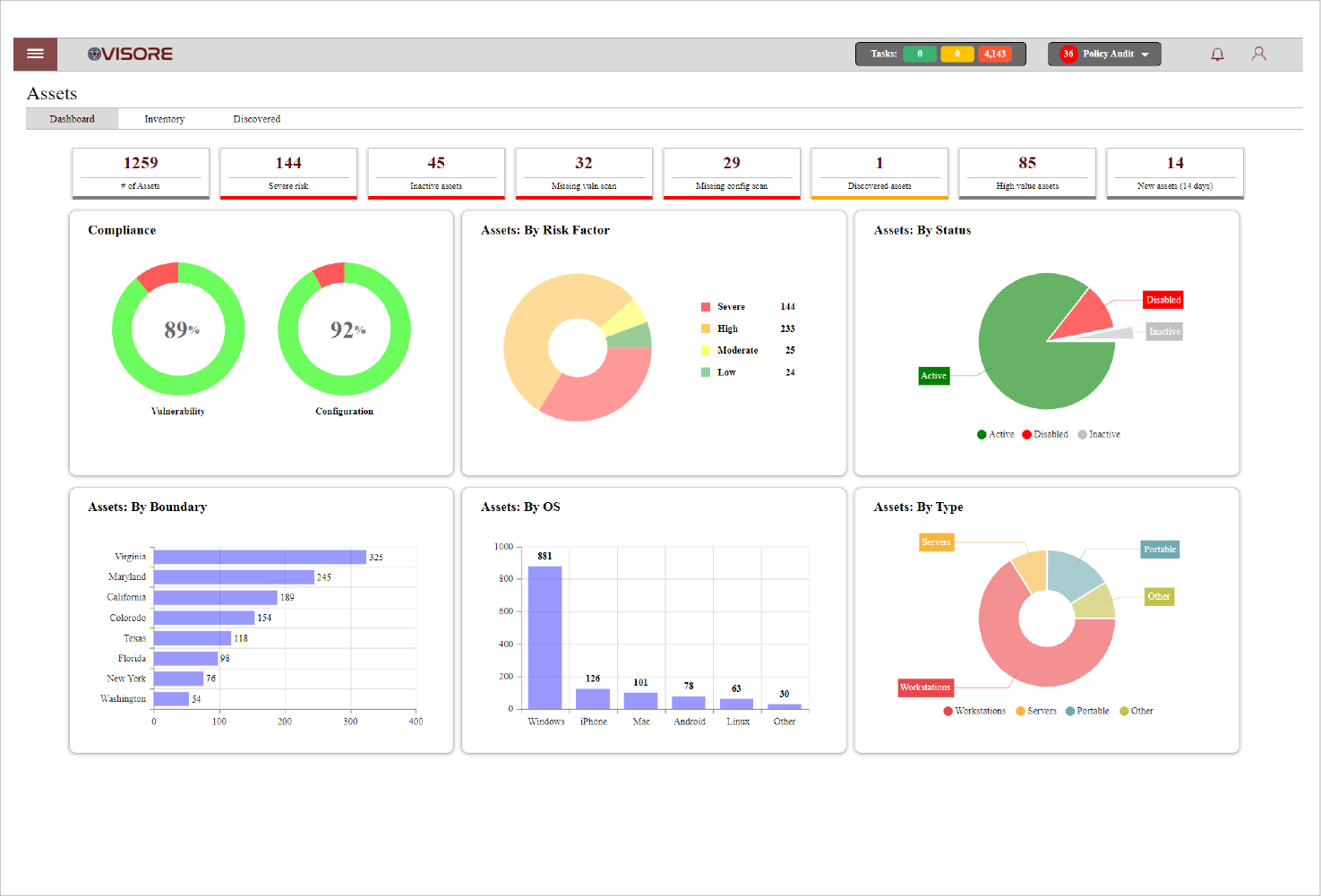
Task: Open the 29 Missing config scan card
Action: [732, 173]
